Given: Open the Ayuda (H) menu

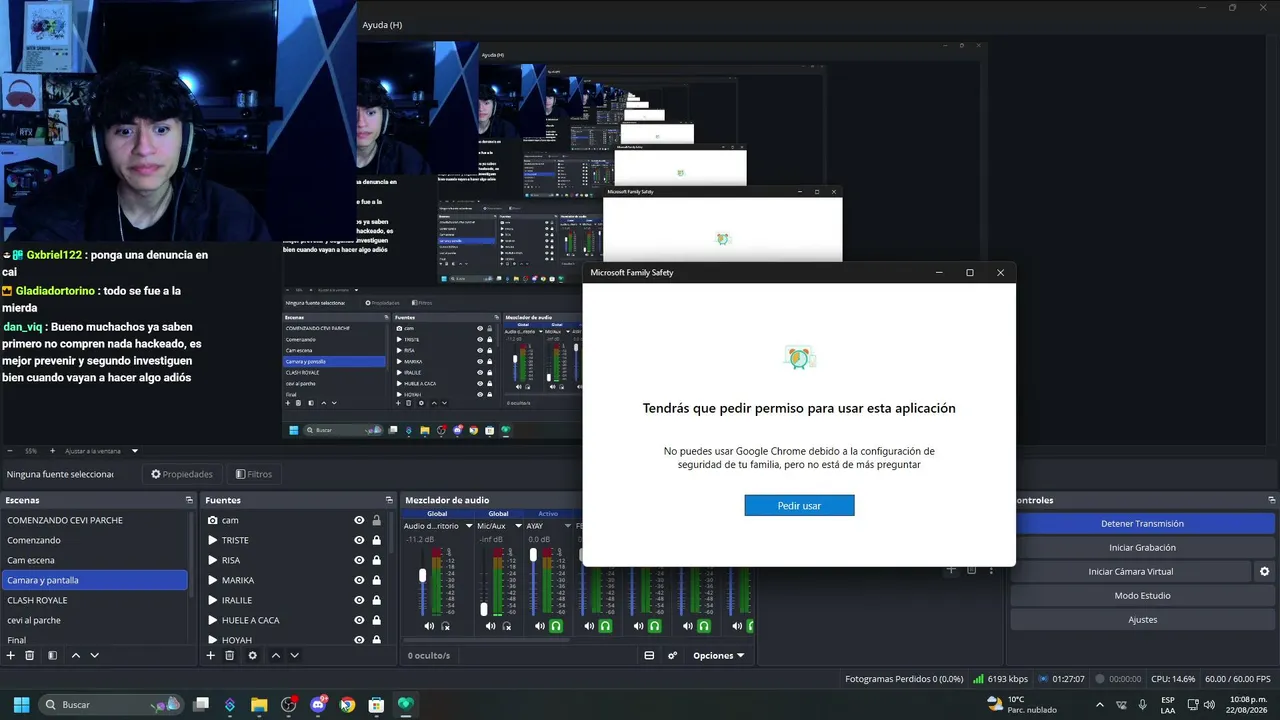Looking at the screenshot, I should pos(382,25).
